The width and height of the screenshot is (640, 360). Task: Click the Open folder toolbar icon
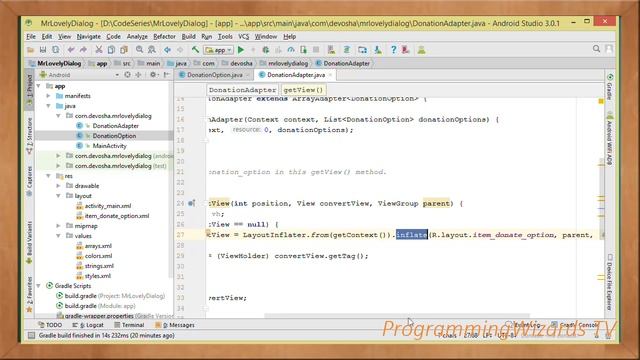31,50
